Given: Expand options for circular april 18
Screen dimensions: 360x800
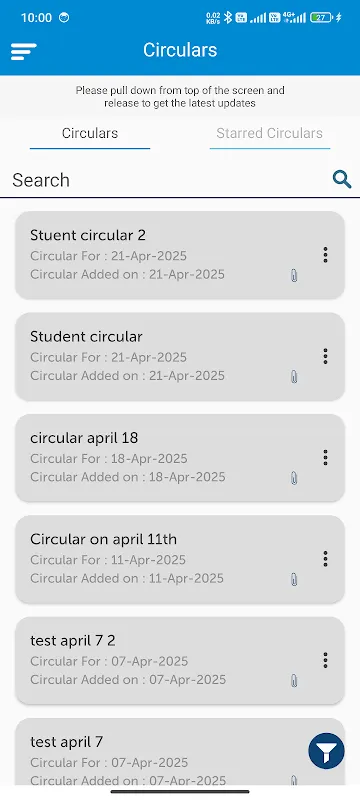Looking at the screenshot, I should point(325,457).
